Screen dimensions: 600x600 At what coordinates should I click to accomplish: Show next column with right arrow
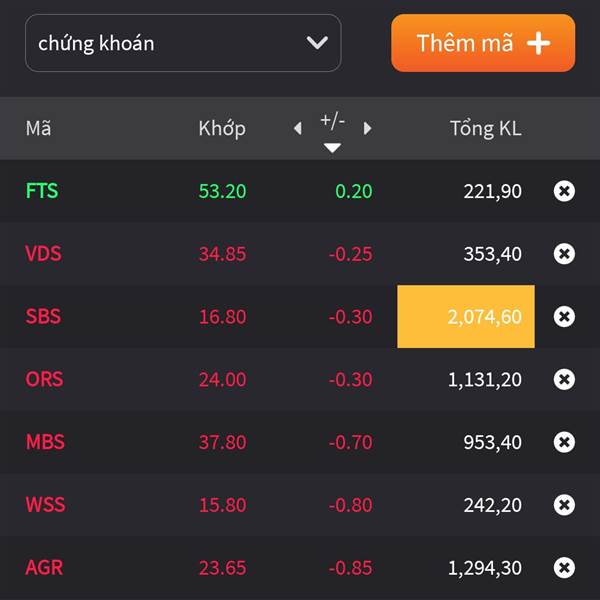(x=367, y=128)
